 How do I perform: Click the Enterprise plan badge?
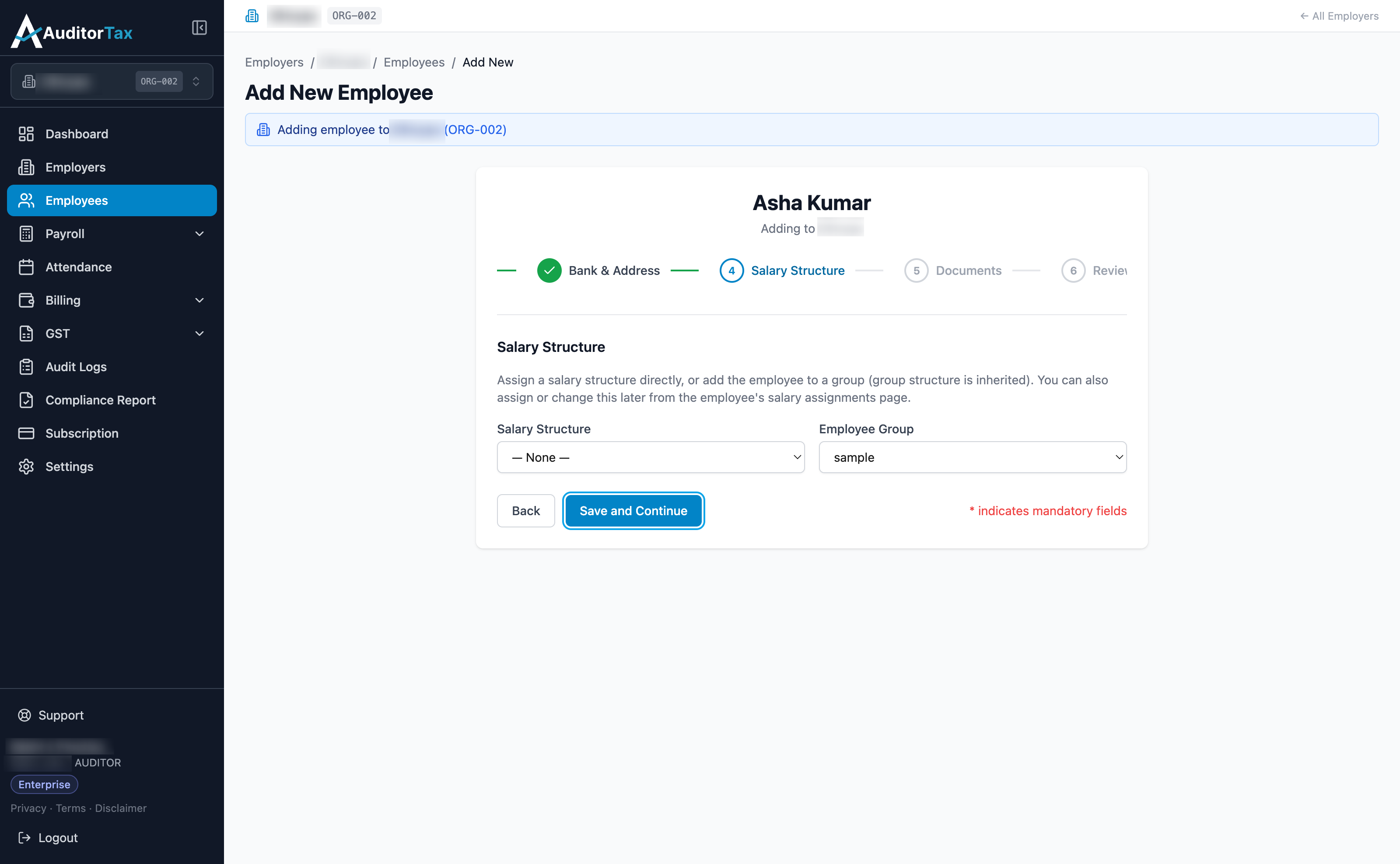(44, 784)
